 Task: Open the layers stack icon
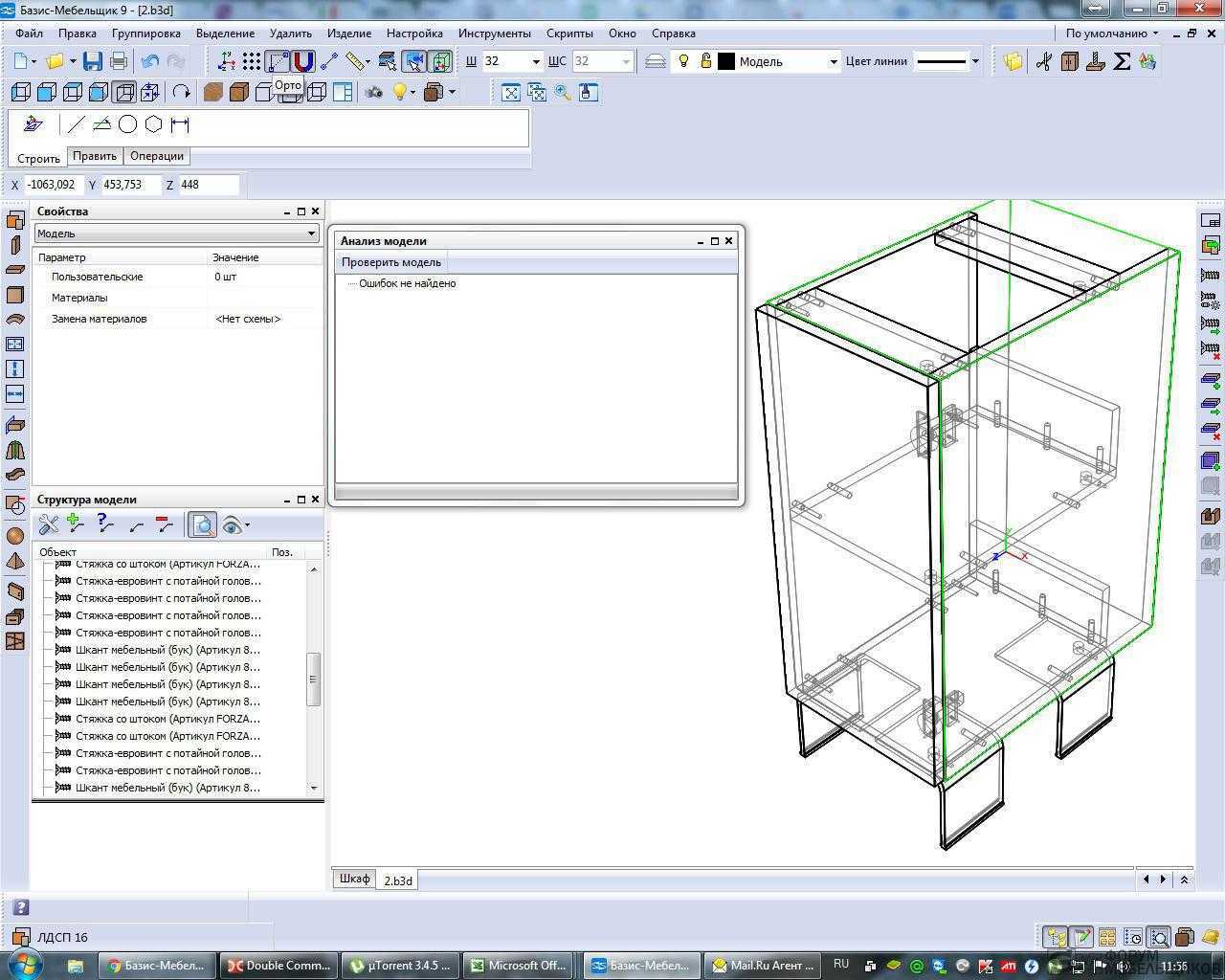(x=656, y=61)
